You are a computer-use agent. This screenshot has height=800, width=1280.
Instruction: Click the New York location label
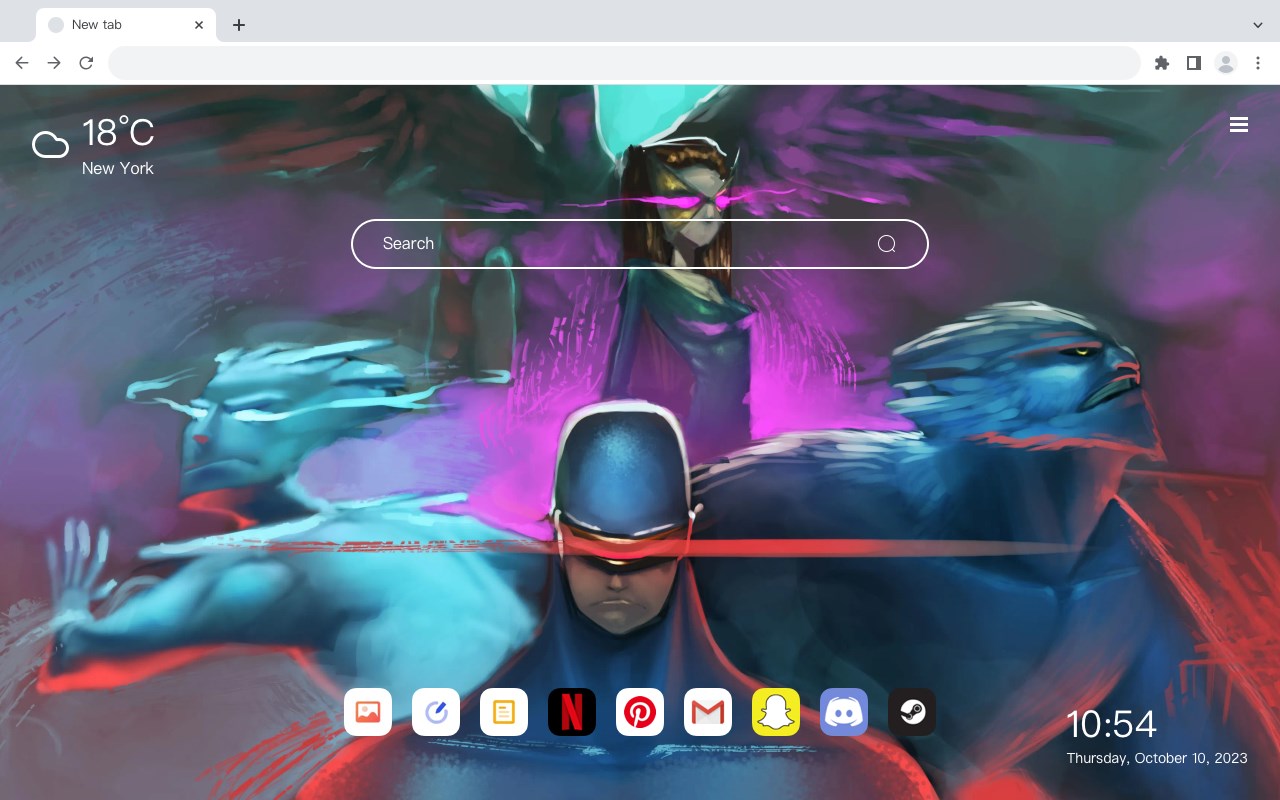pos(118,168)
